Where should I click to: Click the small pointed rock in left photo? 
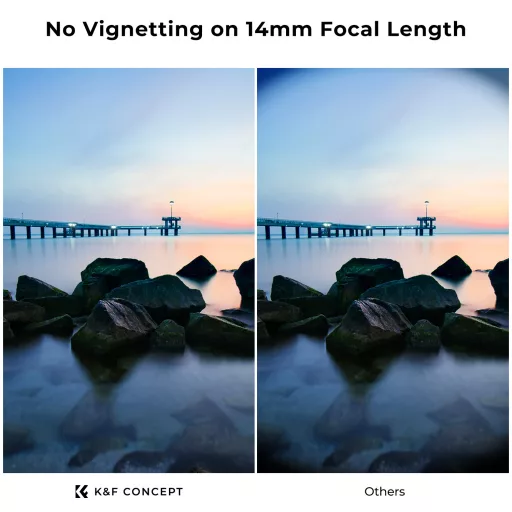pos(197,266)
